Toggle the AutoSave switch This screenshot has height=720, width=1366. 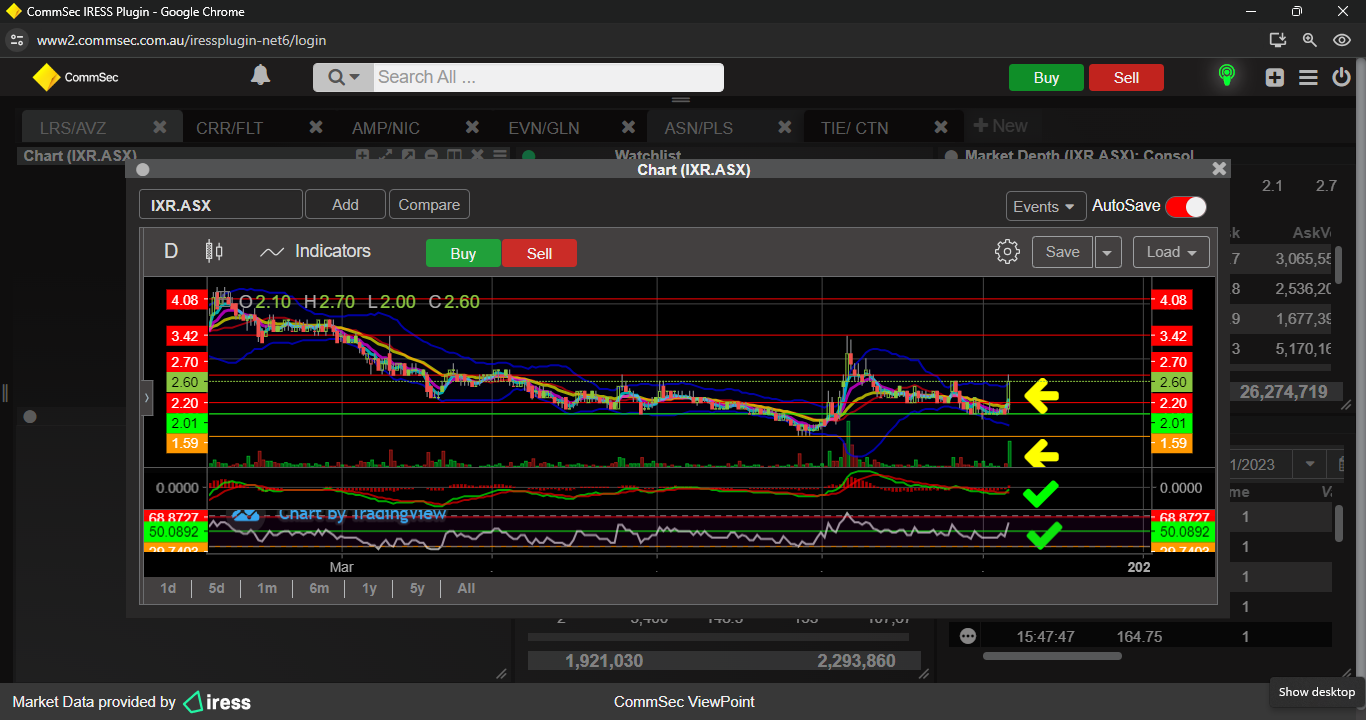click(x=1186, y=206)
